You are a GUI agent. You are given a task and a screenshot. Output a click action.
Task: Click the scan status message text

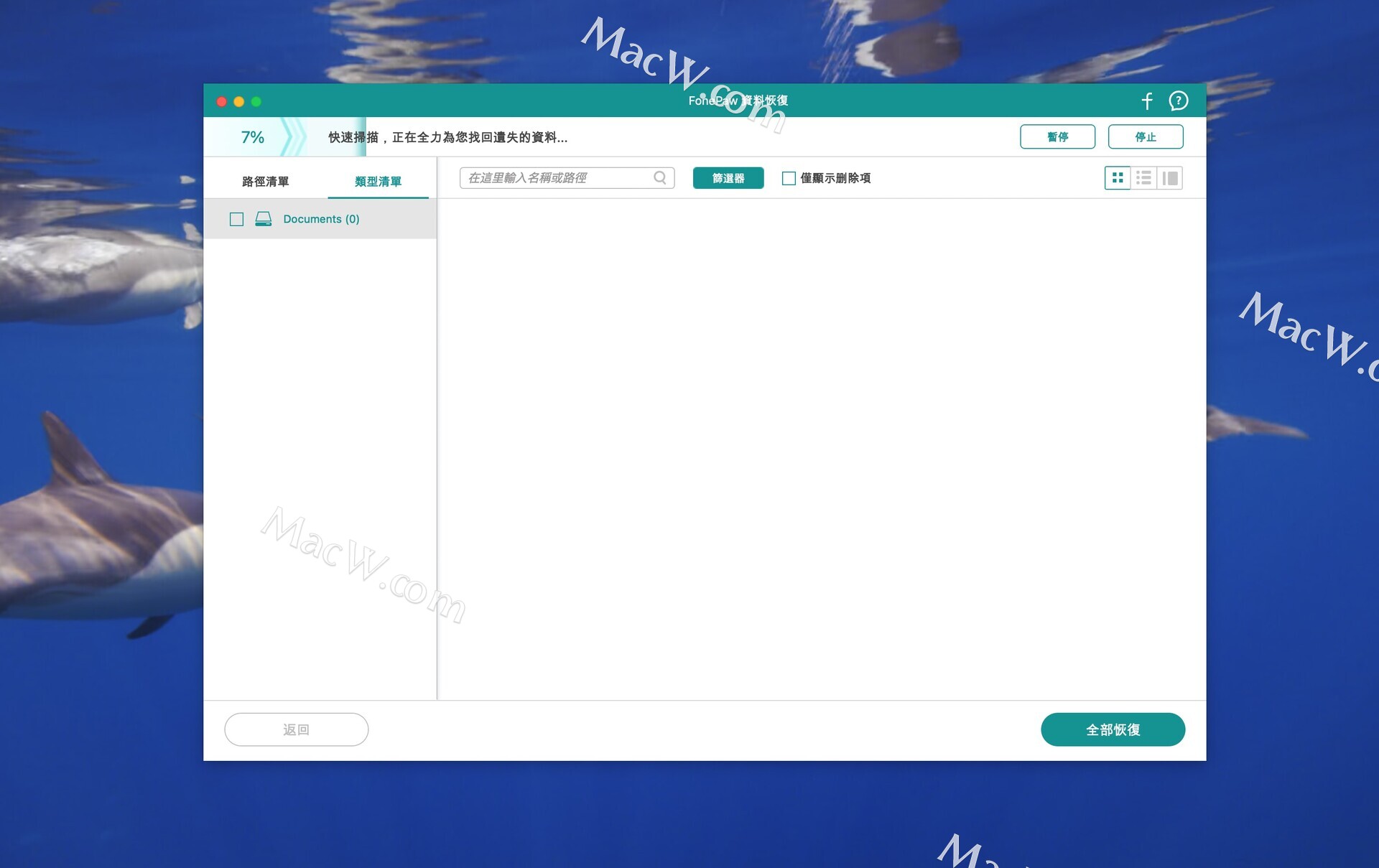tap(448, 137)
